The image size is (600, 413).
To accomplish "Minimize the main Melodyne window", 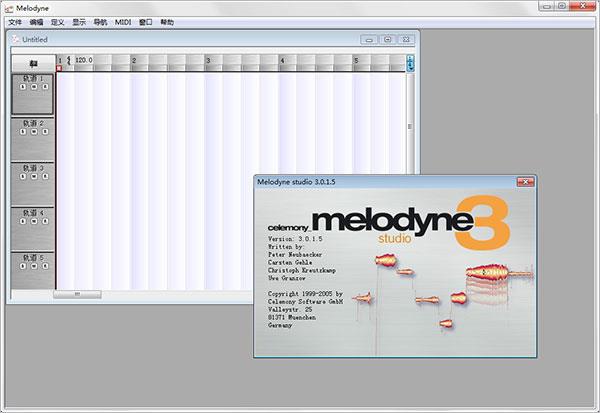I will [547, 6].
